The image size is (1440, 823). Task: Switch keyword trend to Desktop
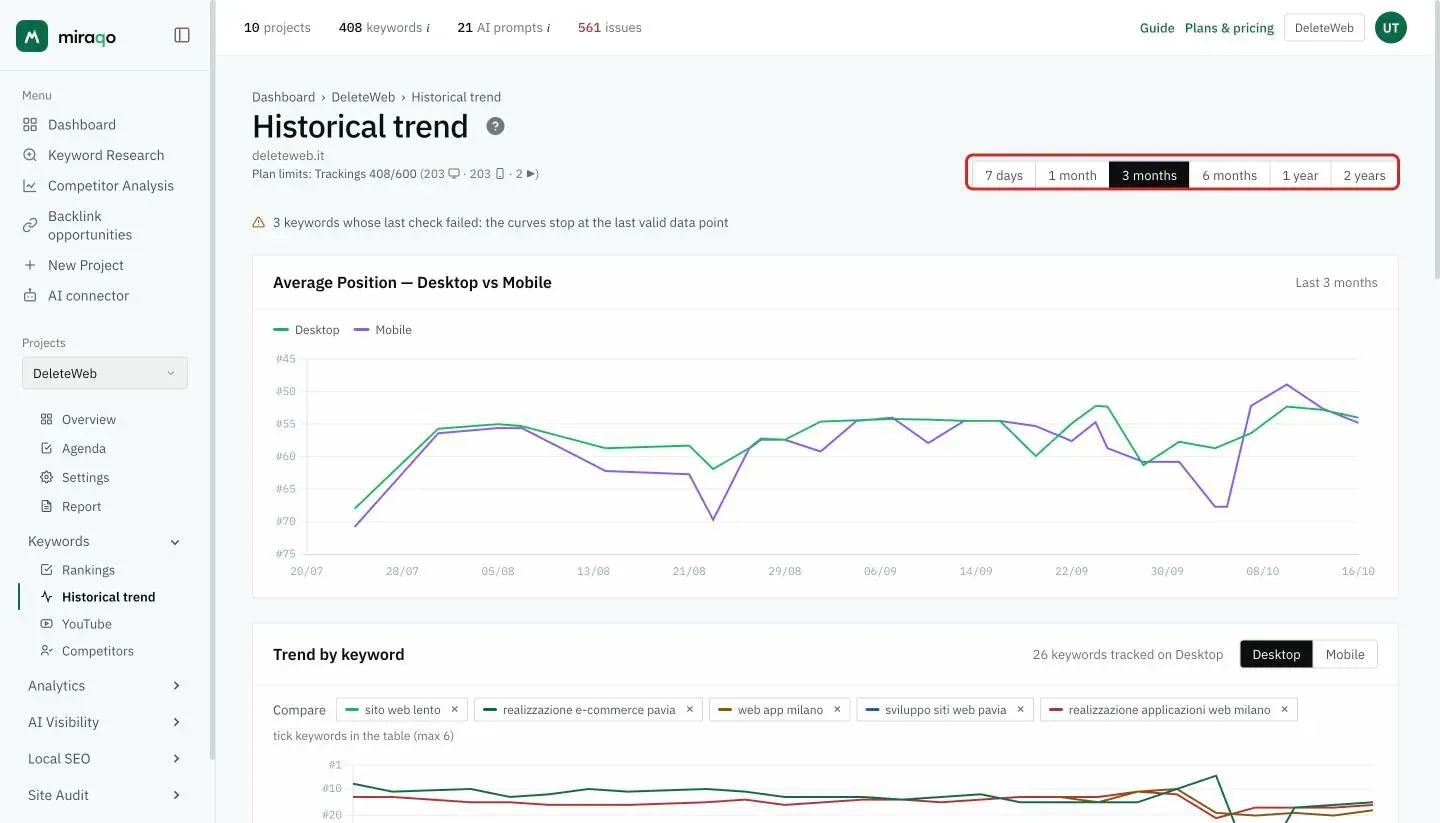coord(1276,654)
